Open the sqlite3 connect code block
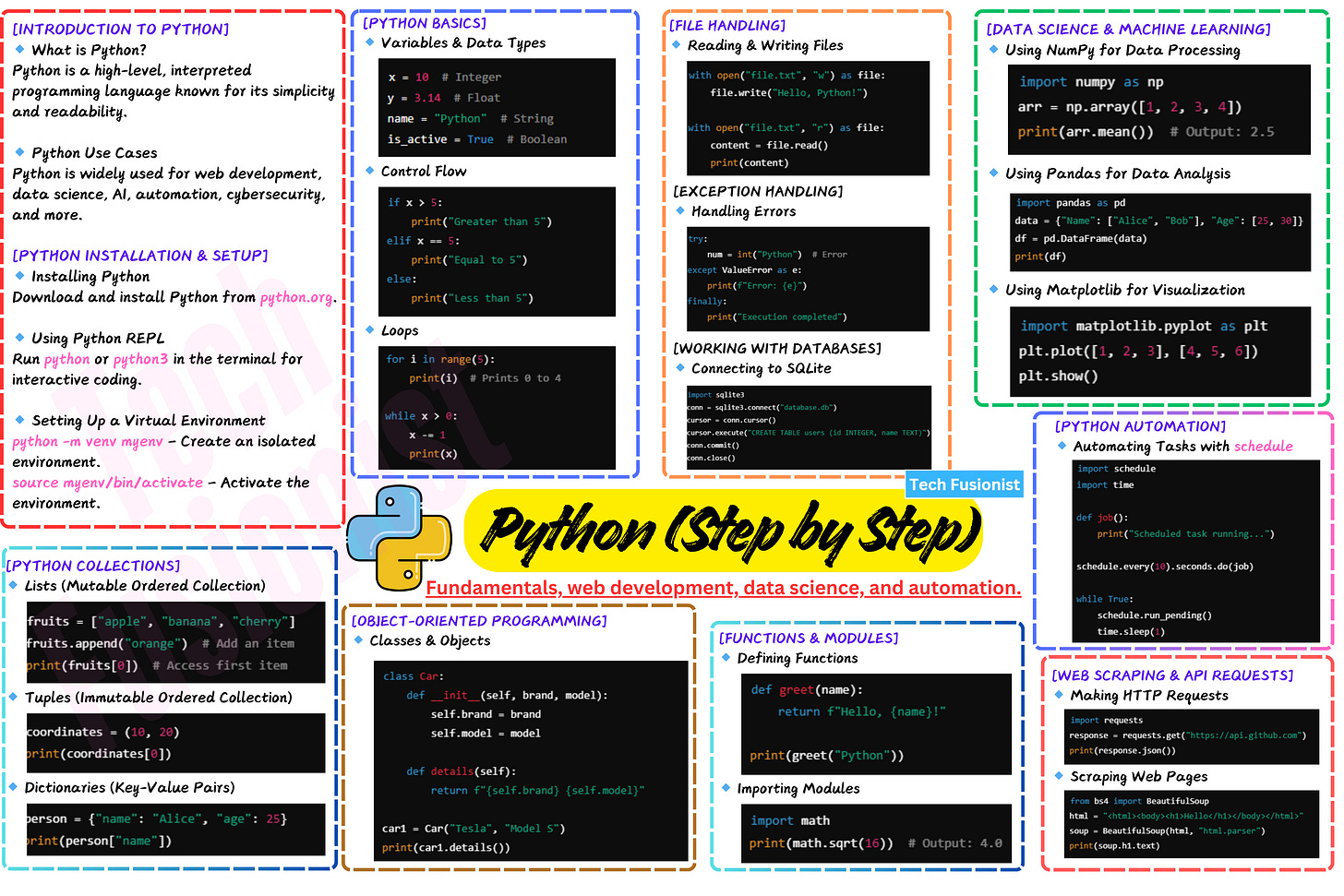 [808, 426]
